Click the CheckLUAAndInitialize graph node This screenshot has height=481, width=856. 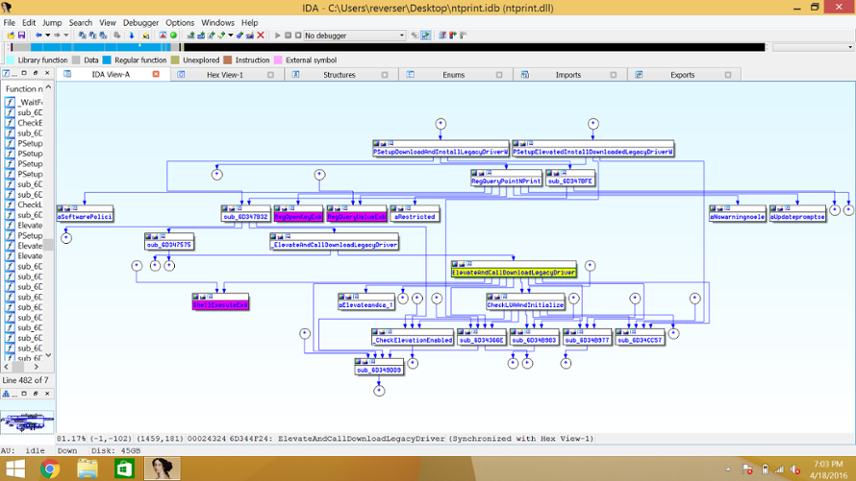pos(525,305)
